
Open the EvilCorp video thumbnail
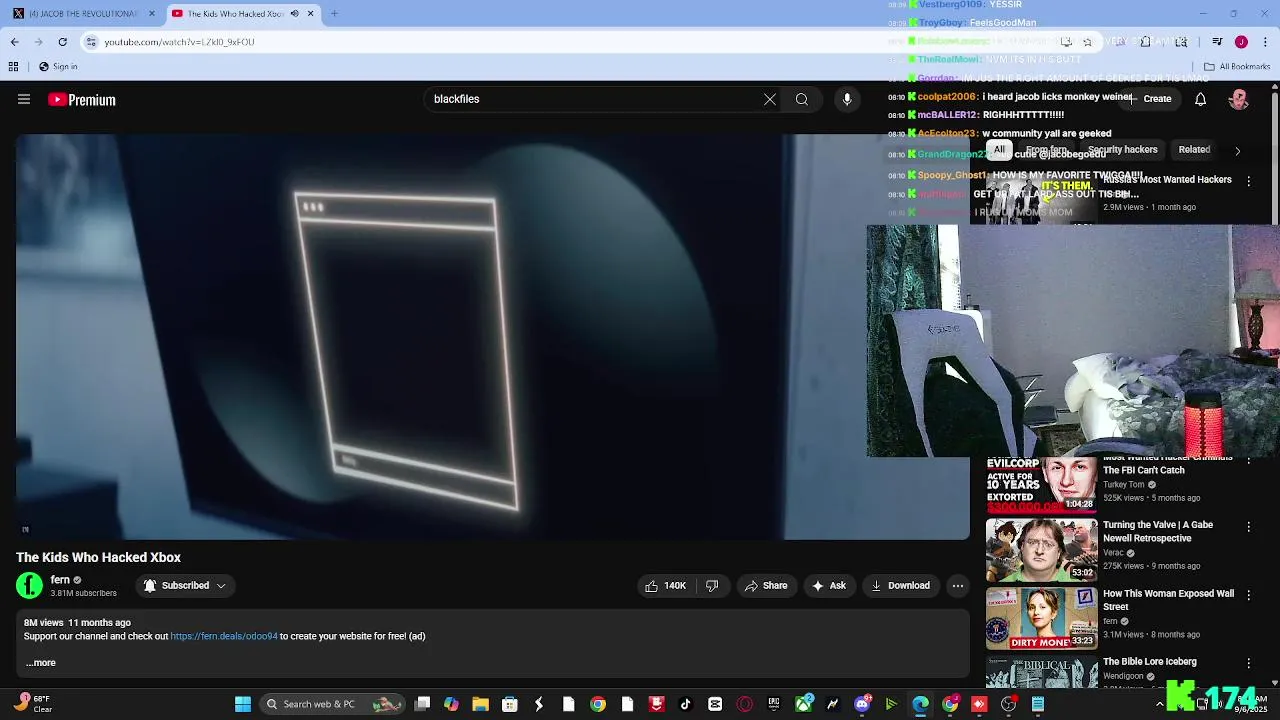tap(1041, 484)
